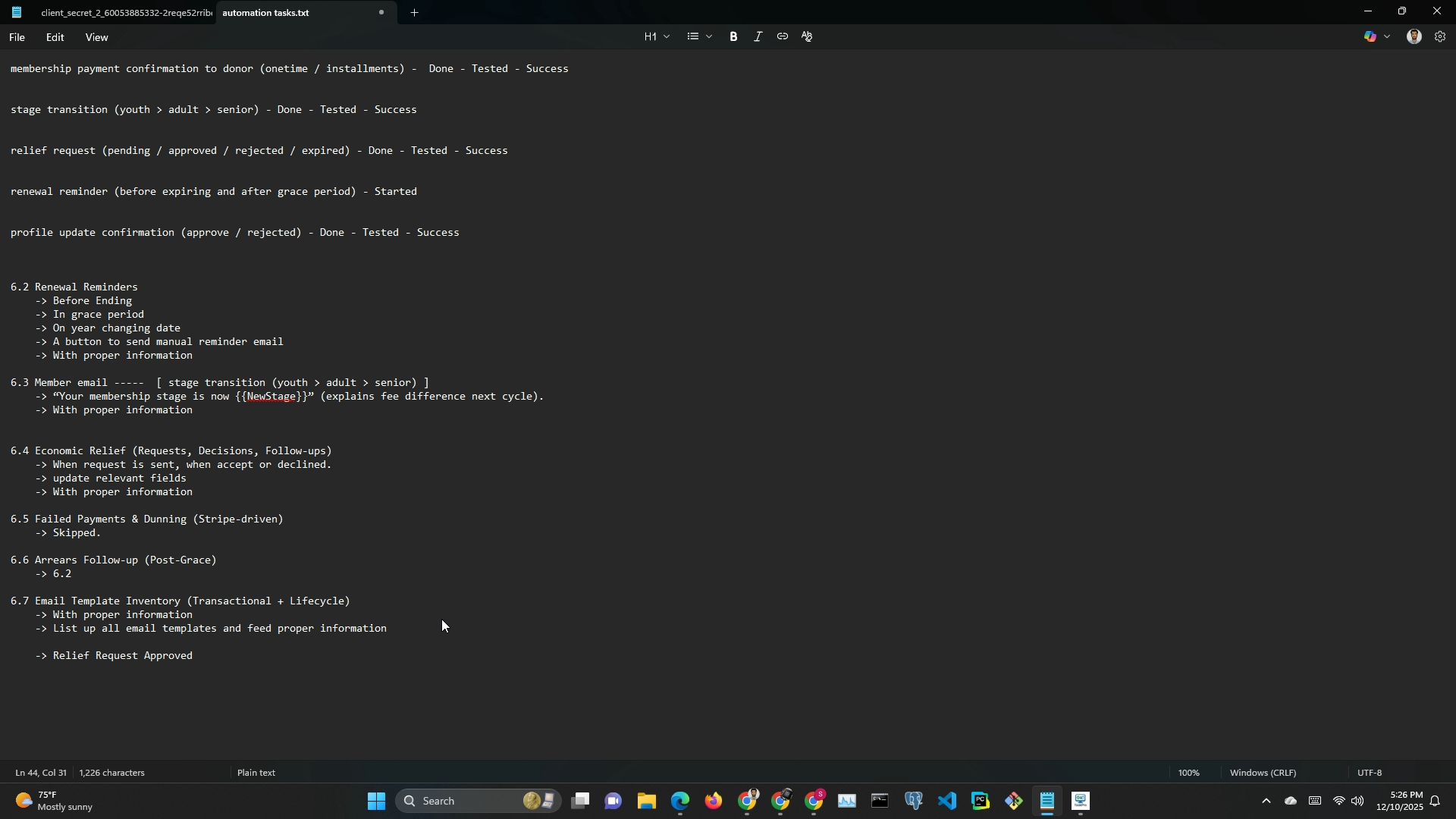Image resolution: width=1456 pixels, height=819 pixels.
Task: Switch to the client_secret_2 tab
Action: 125,13
